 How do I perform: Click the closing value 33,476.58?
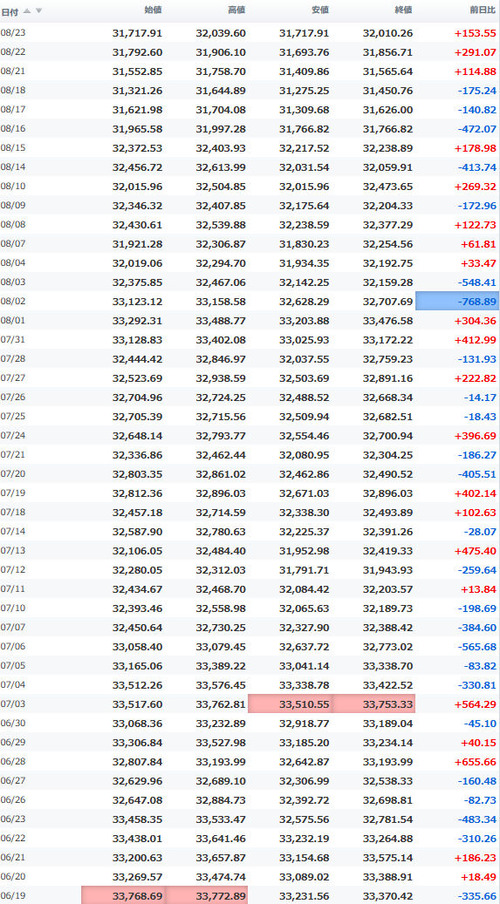[388, 321]
